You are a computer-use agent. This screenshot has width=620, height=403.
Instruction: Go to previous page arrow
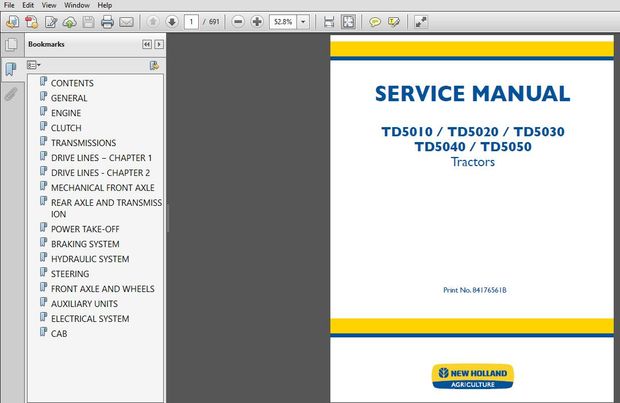(x=153, y=22)
